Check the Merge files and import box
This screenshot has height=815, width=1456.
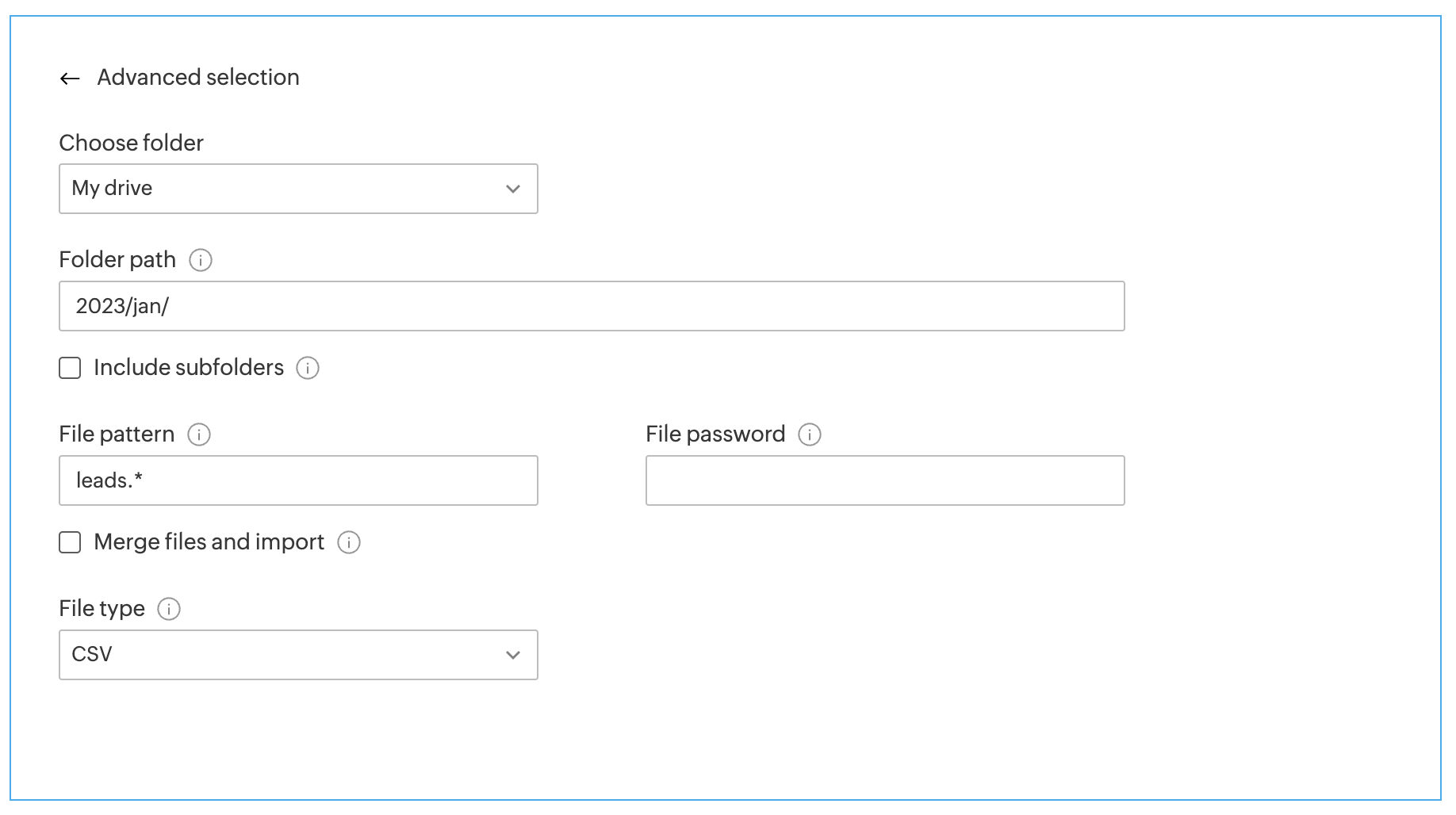coord(70,542)
